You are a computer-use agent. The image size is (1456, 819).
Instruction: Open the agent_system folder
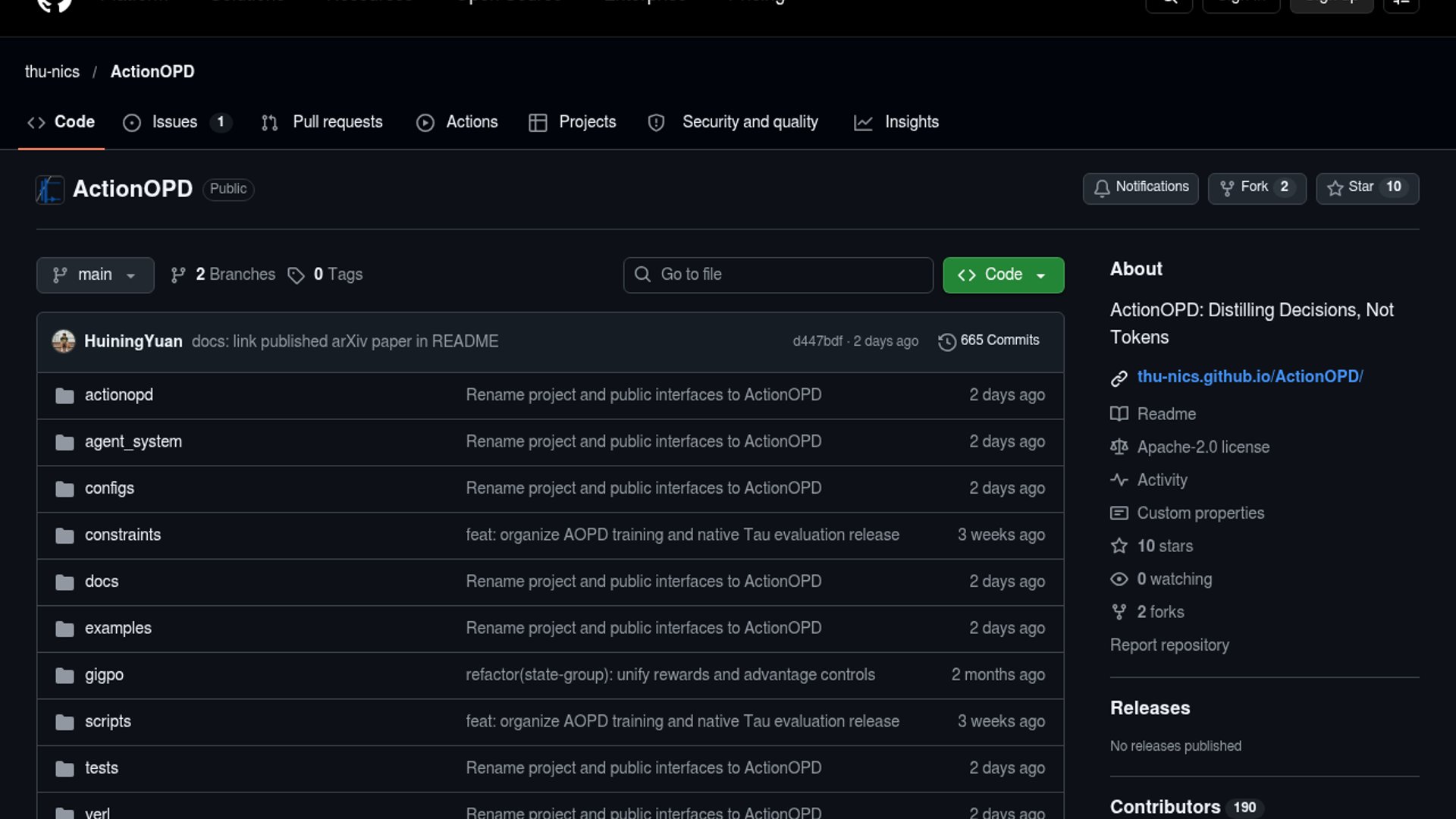point(133,441)
